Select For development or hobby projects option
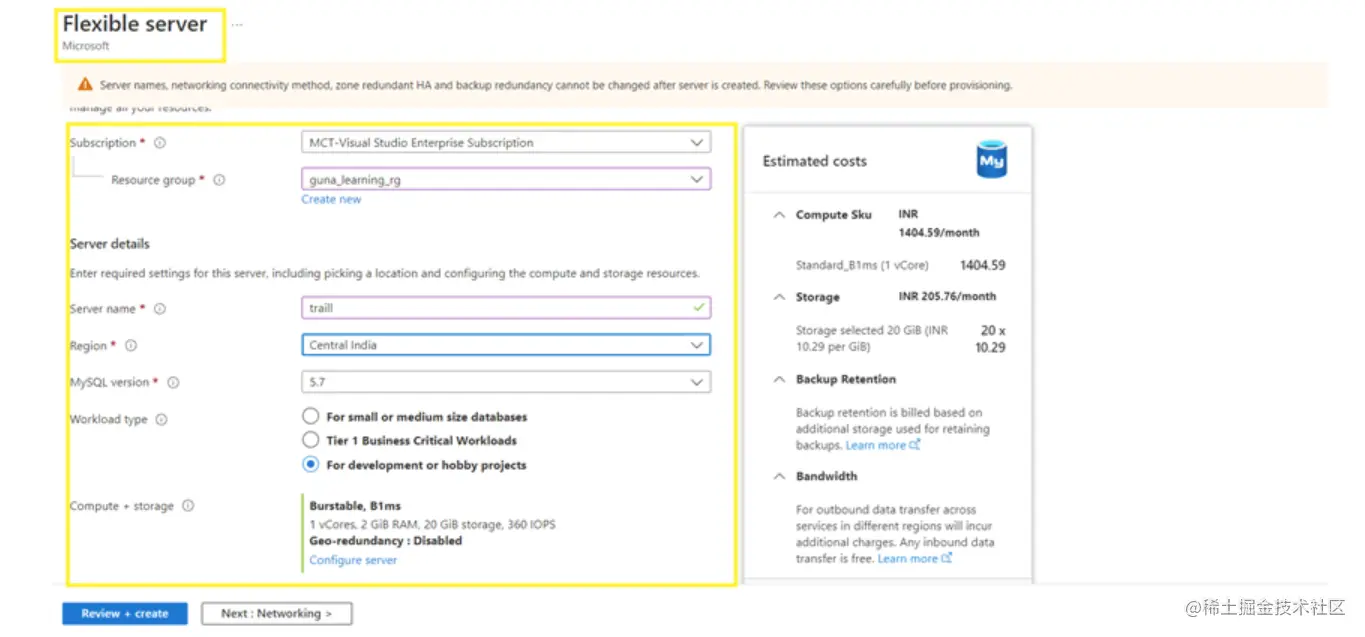Image resolution: width=1365 pixels, height=637 pixels. click(x=310, y=464)
